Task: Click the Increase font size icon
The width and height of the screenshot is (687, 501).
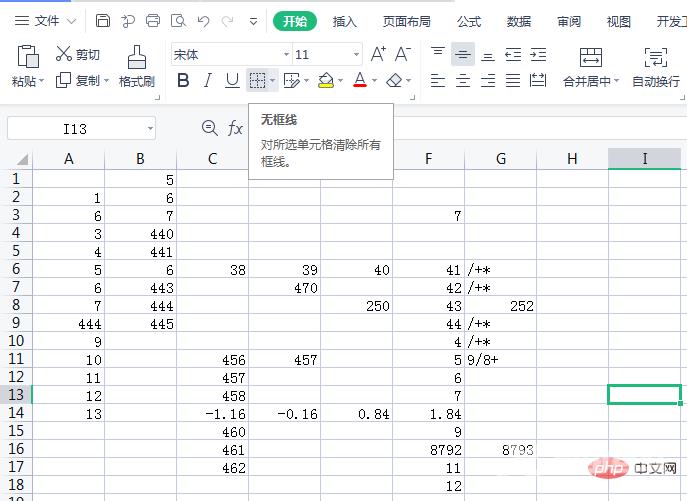Action: 378,55
